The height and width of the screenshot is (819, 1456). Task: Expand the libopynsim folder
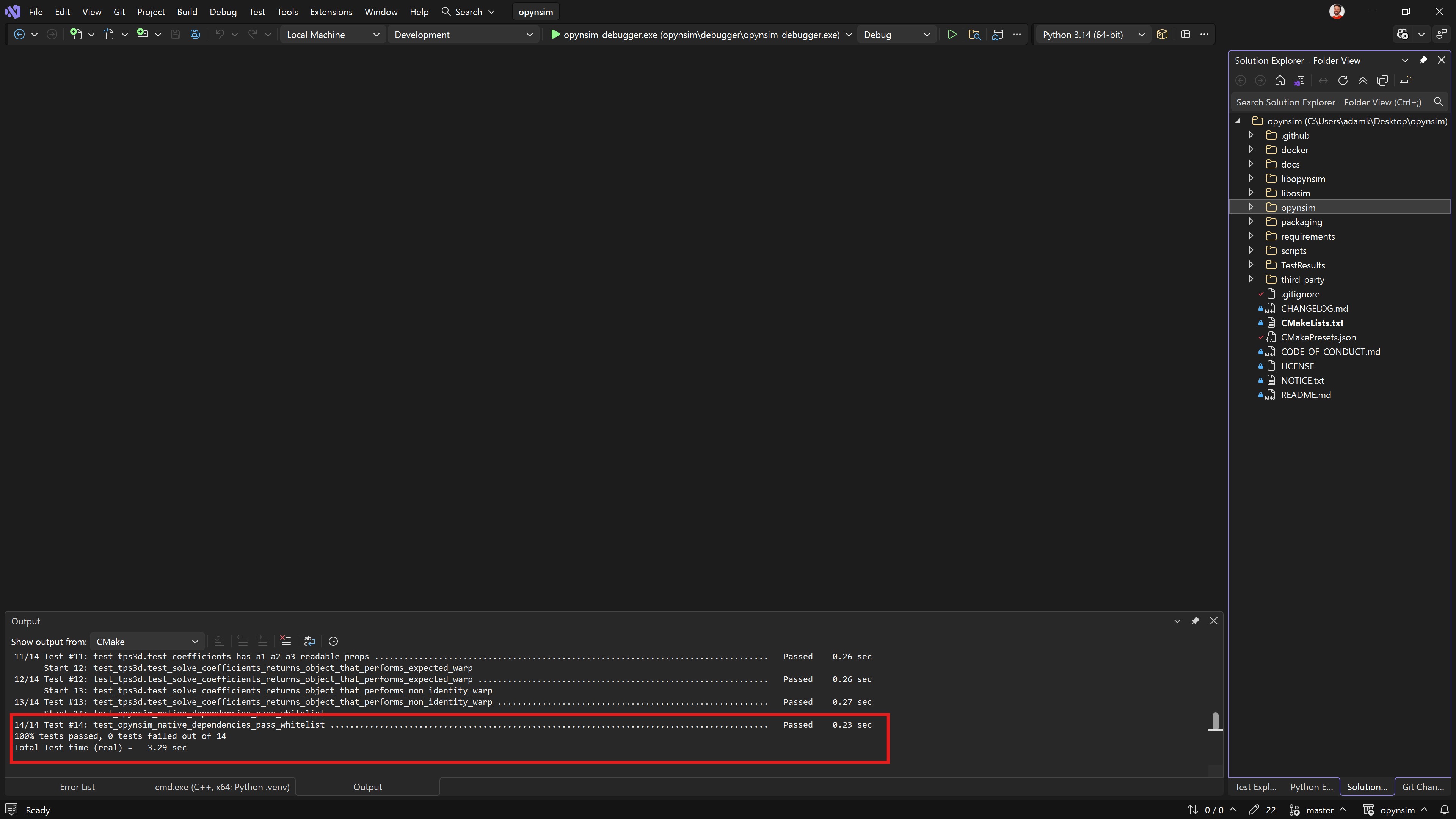pos(1251,179)
